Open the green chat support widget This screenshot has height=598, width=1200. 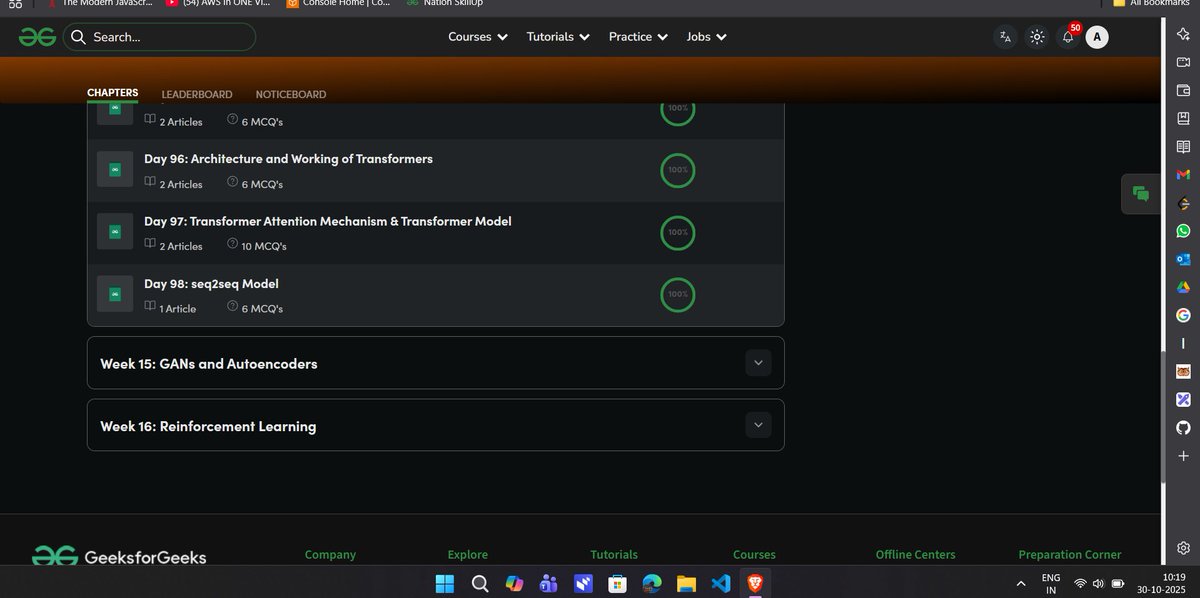tap(1141, 194)
